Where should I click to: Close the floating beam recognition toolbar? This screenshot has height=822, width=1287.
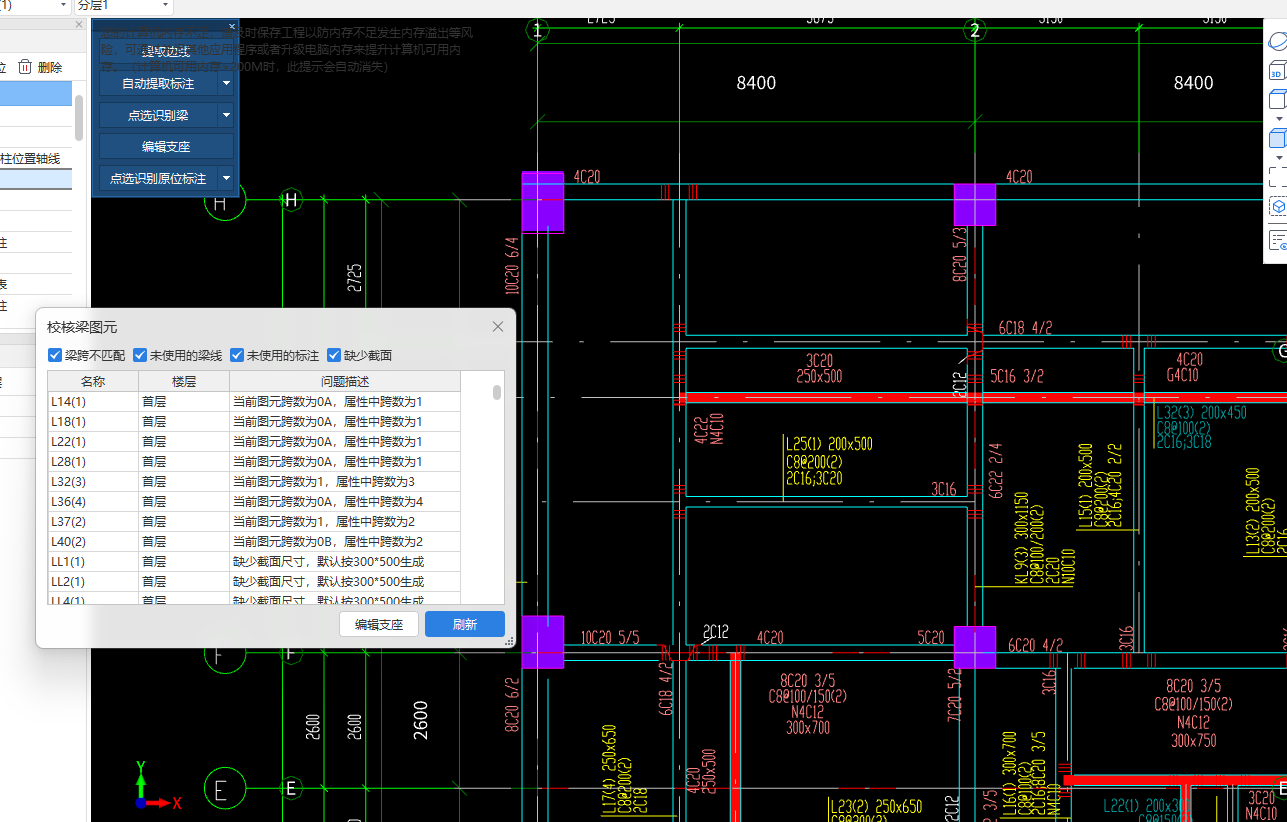click(x=232, y=26)
